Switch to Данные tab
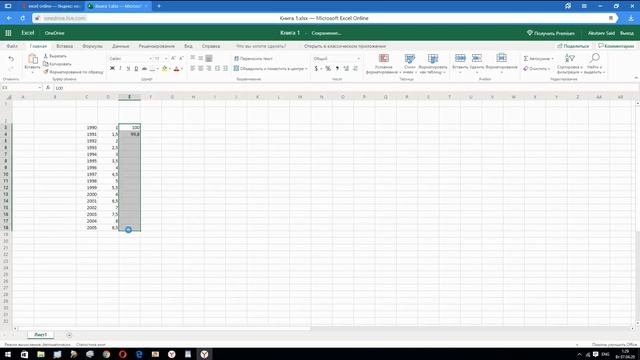Screen dimensions: 640x360 (120, 46)
